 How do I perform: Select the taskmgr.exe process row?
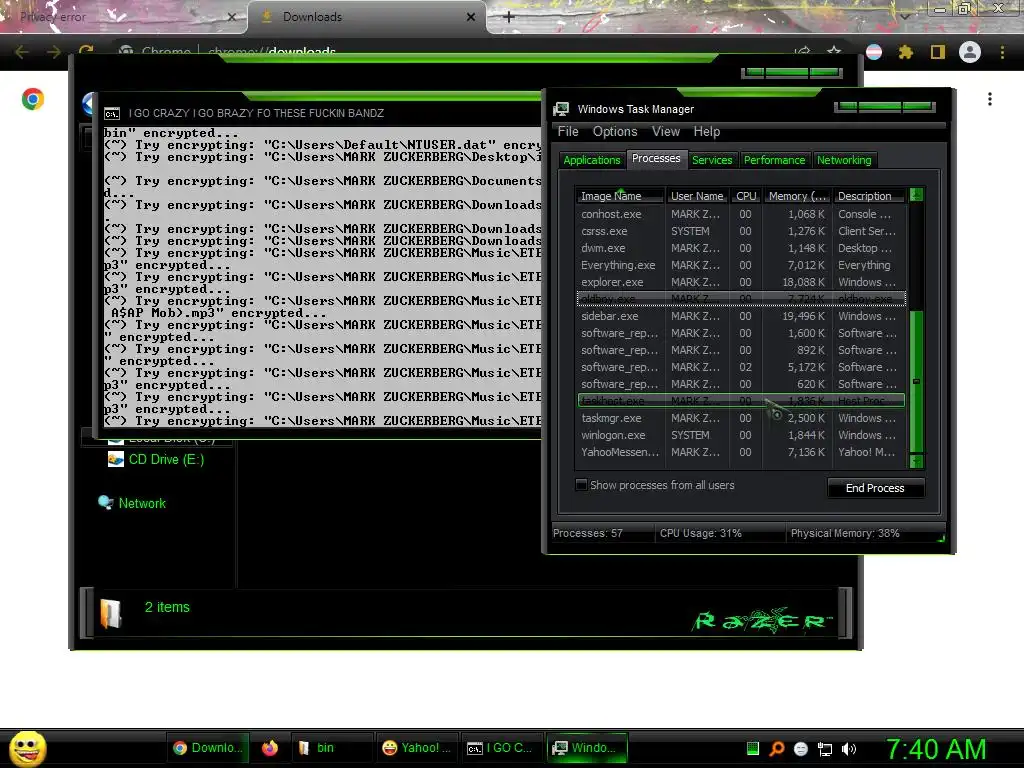tap(741, 418)
